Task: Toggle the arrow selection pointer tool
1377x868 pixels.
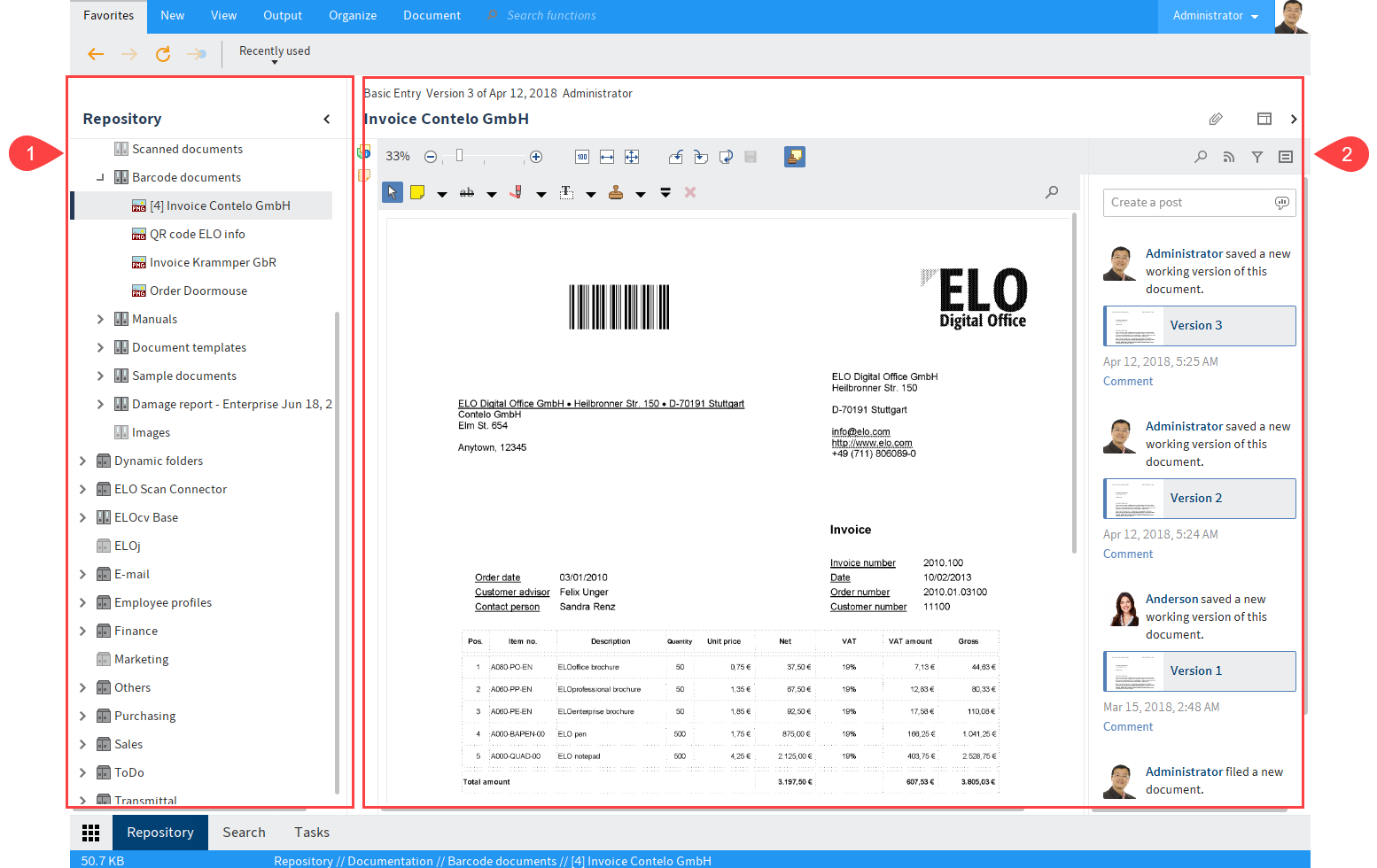Action: coord(392,192)
